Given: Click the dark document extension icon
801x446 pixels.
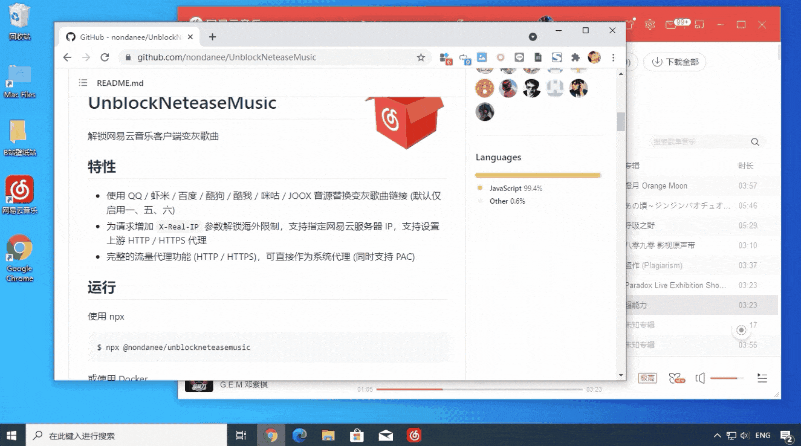Looking at the screenshot, I should click(x=538, y=57).
